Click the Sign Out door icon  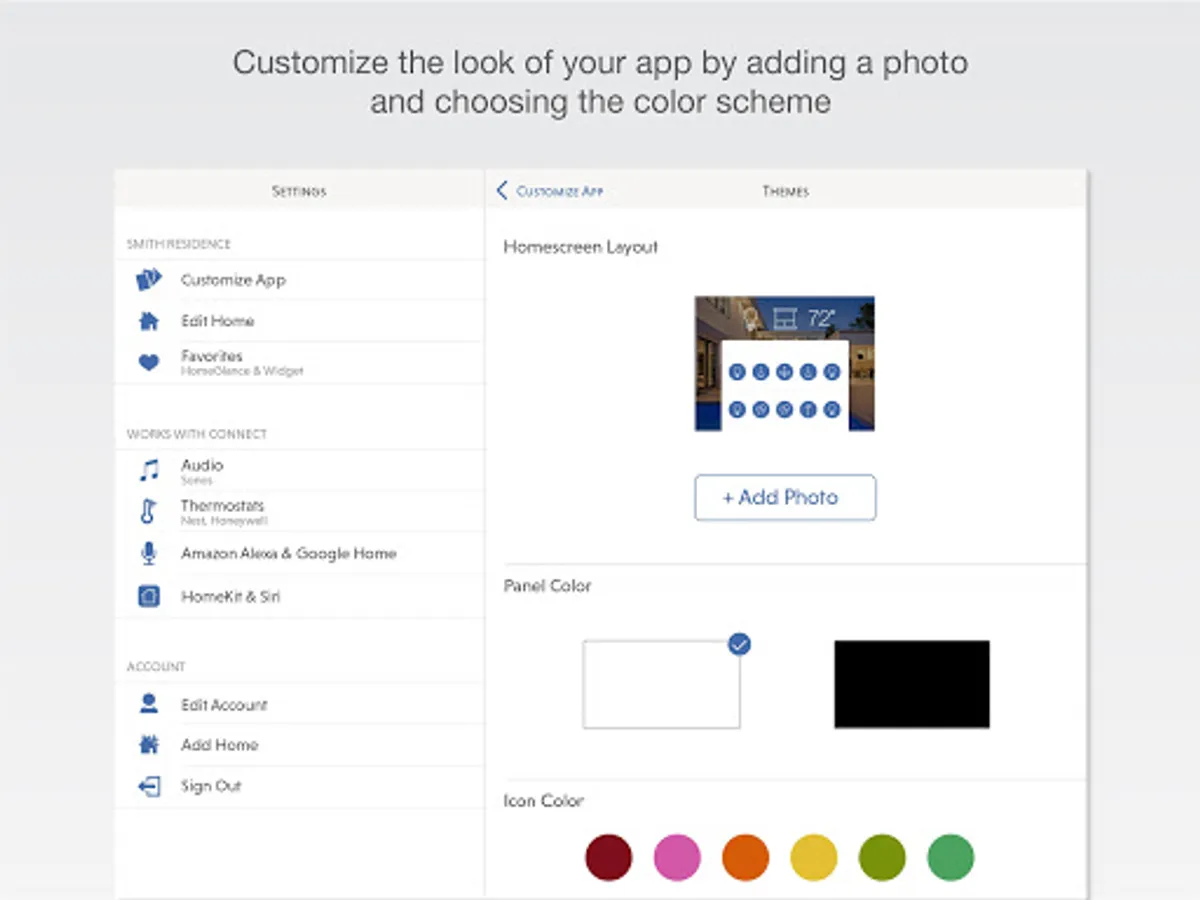(149, 786)
